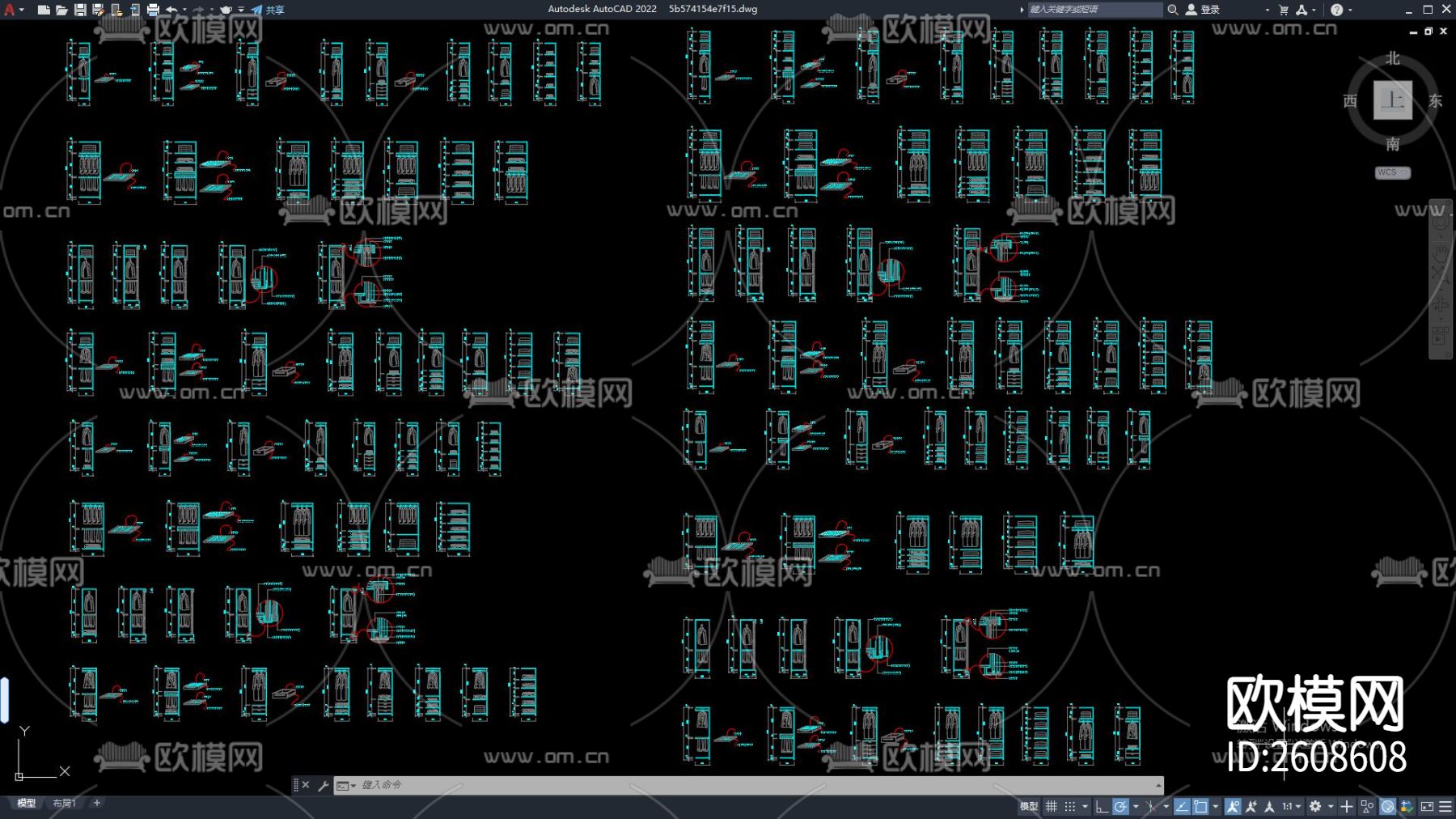Toggle clean screen mode icon
The image size is (1456, 819).
point(1427,806)
